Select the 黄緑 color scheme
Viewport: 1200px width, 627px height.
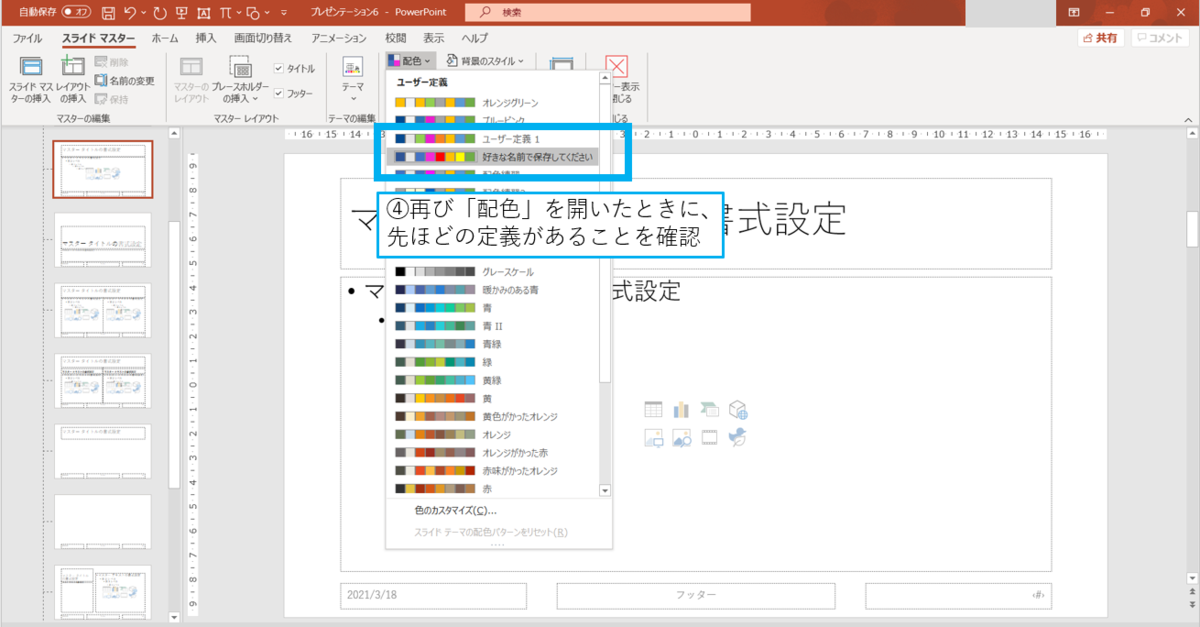(x=491, y=380)
